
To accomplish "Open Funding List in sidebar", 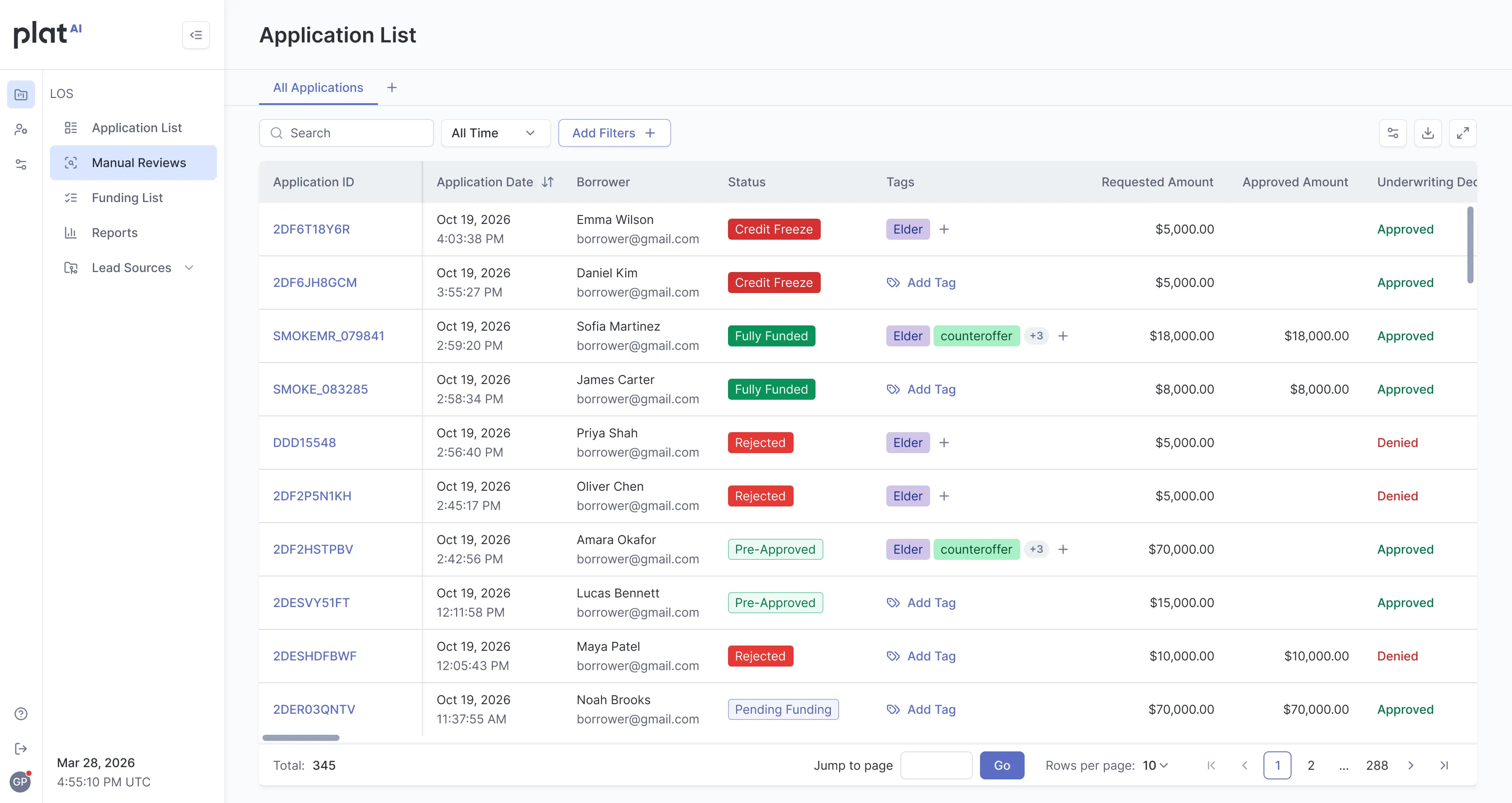I will pyautogui.click(x=133, y=198).
